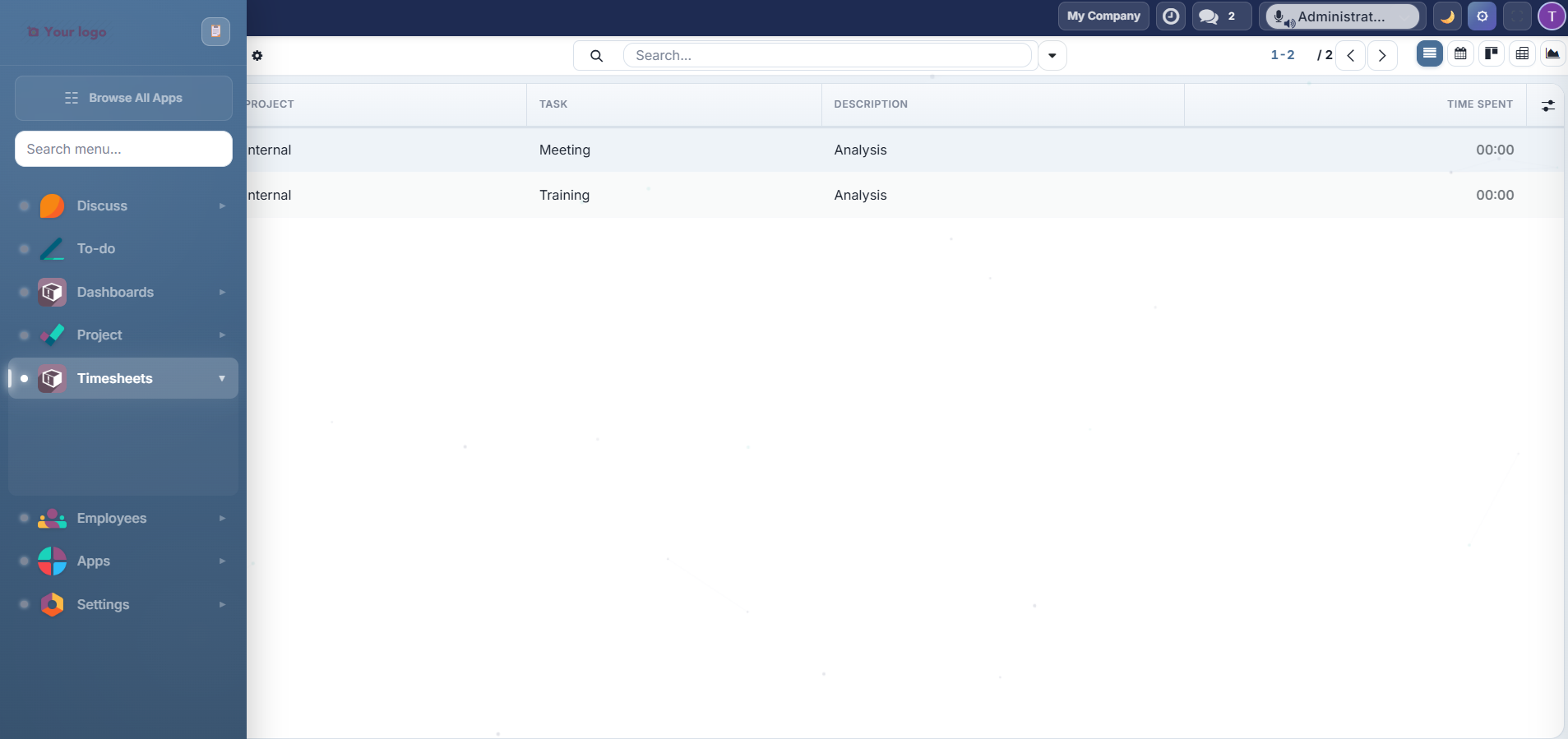Click the sidebar pin icon next to Your logo
This screenshot has width=1568, height=739.
point(215,31)
